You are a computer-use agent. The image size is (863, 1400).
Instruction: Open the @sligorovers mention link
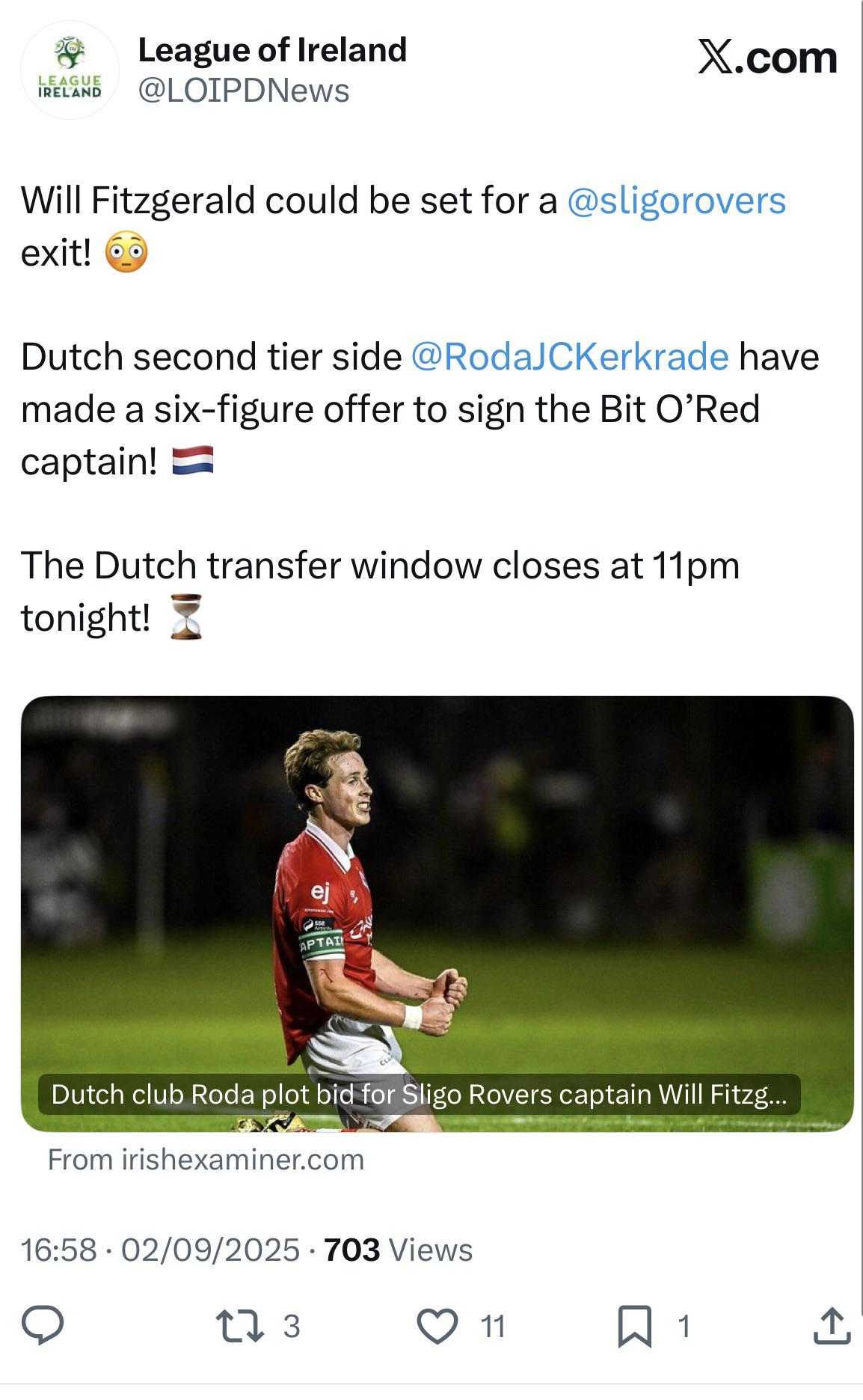(677, 201)
